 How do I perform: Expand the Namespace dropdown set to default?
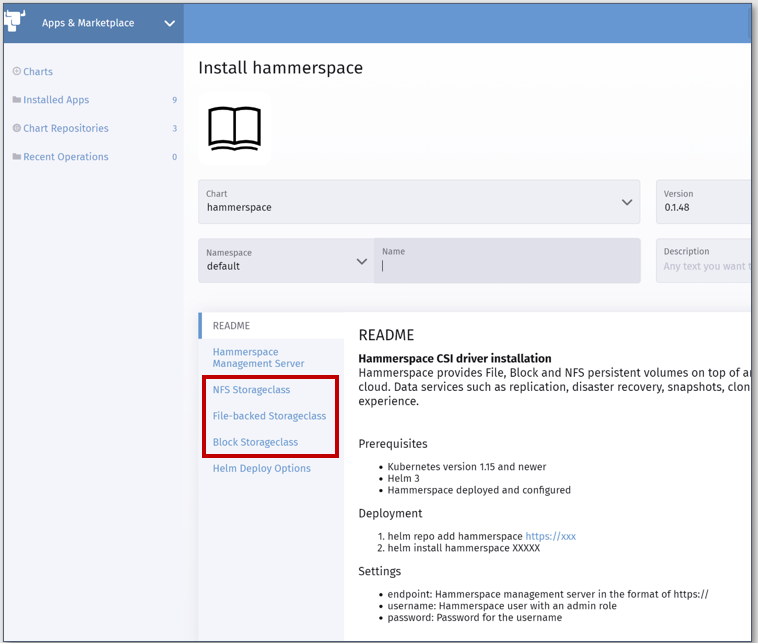point(285,260)
